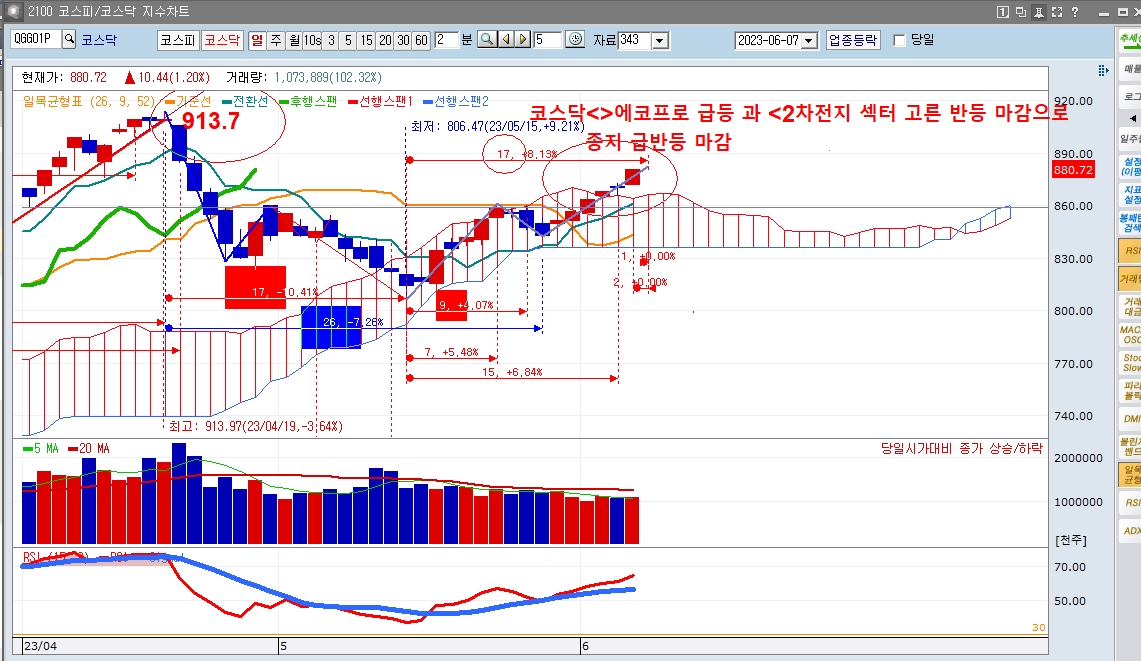Click the 봉패턴 검색 sidebar button
Viewport: 1141px width, 661px height.
(x=1130, y=223)
